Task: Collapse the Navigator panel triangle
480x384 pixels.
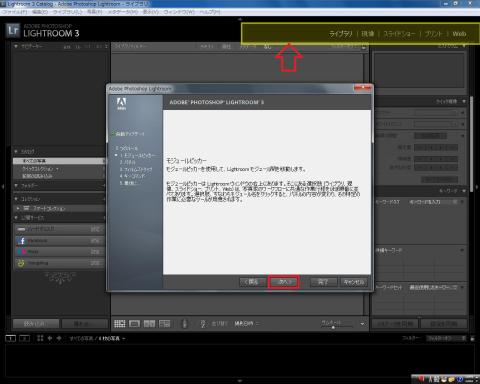Action: (16, 46)
